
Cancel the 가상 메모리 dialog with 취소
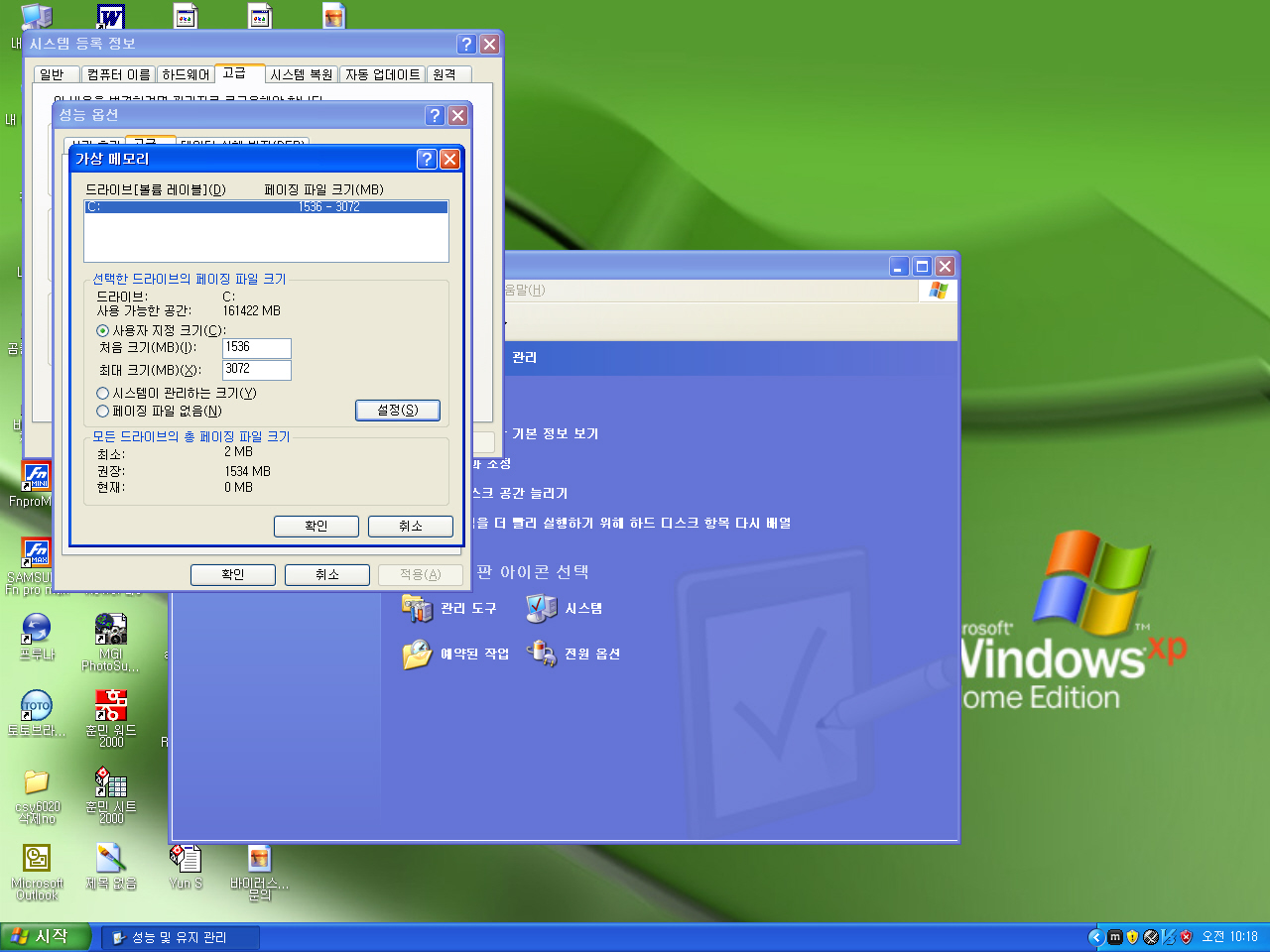(411, 527)
